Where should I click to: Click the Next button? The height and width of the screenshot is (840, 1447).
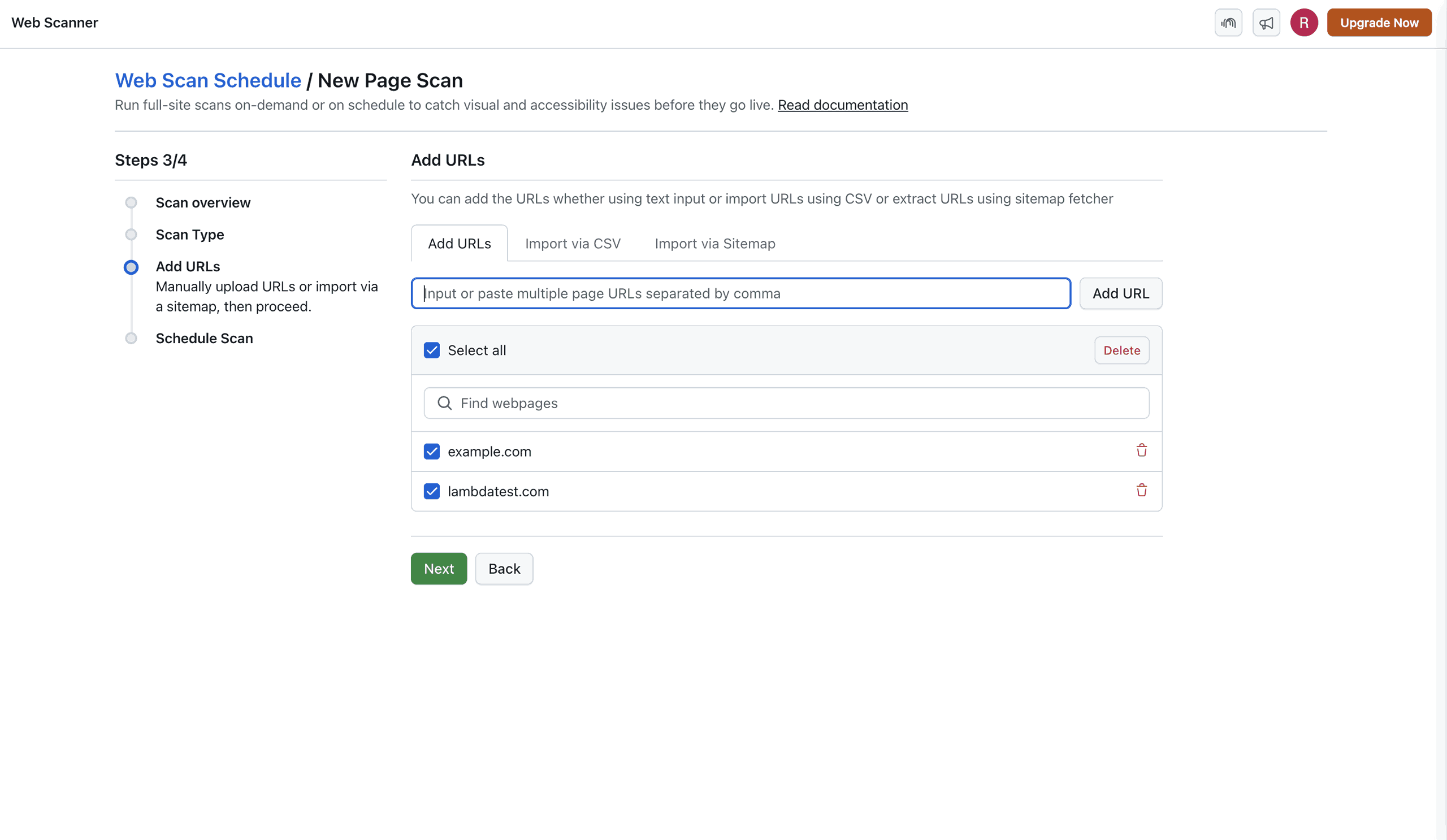coord(439,569)
